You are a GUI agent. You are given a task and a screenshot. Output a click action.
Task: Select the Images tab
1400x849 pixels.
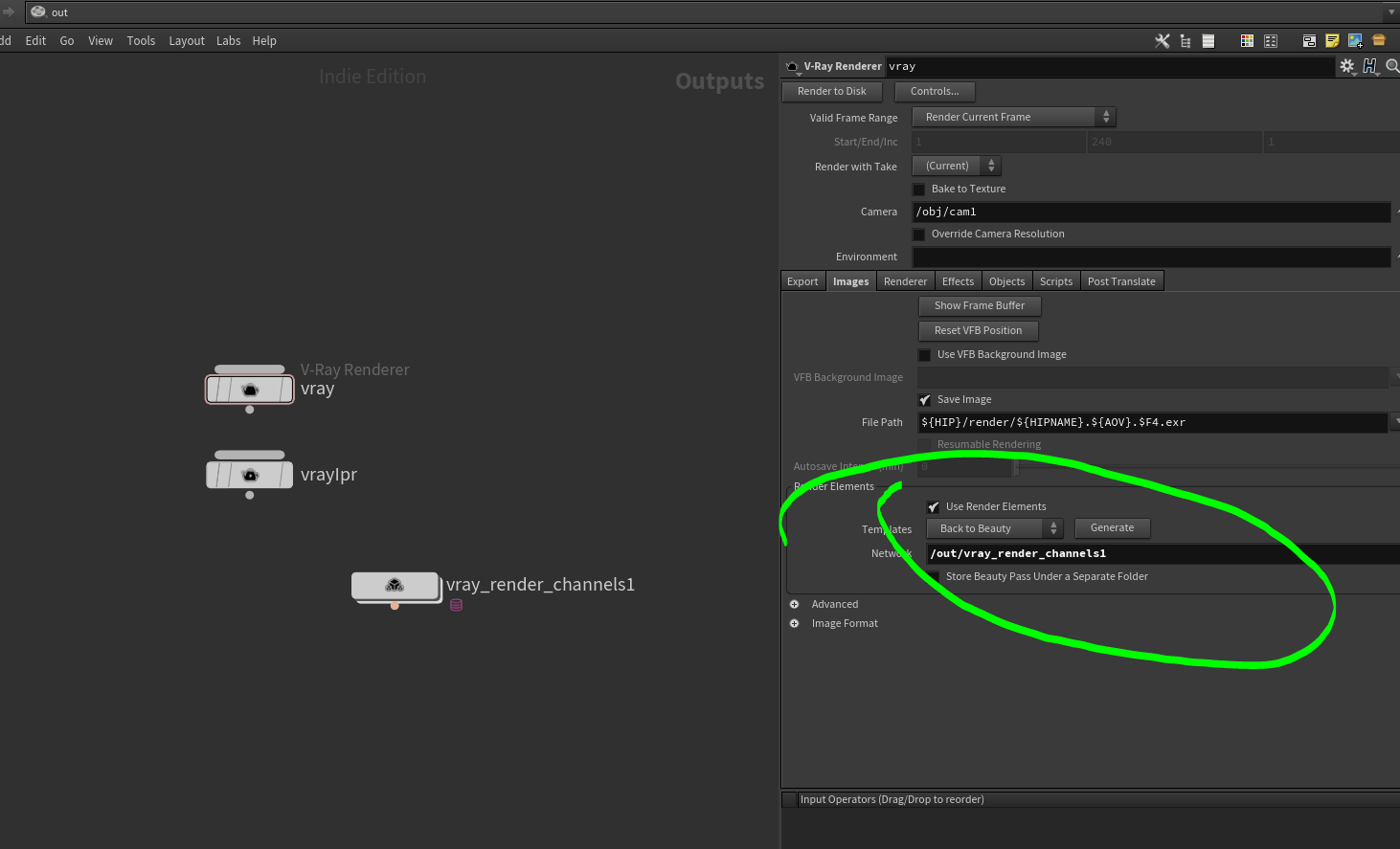(x=850, y=281)
